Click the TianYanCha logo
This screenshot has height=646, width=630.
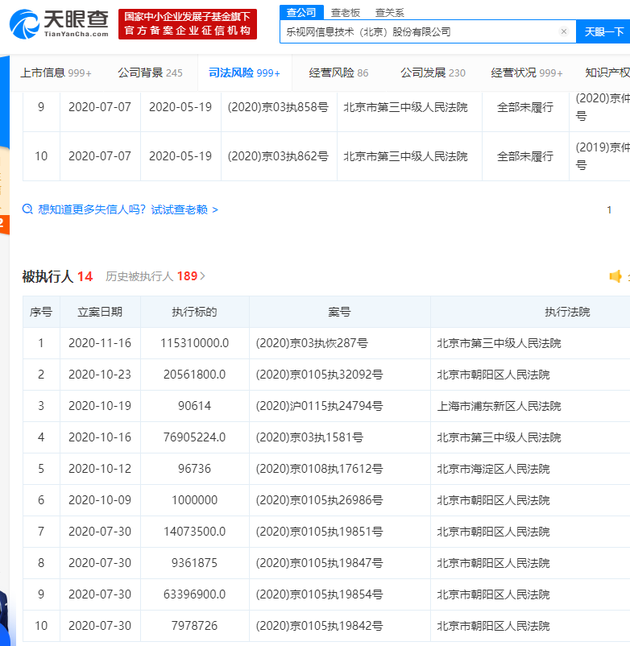59,25
